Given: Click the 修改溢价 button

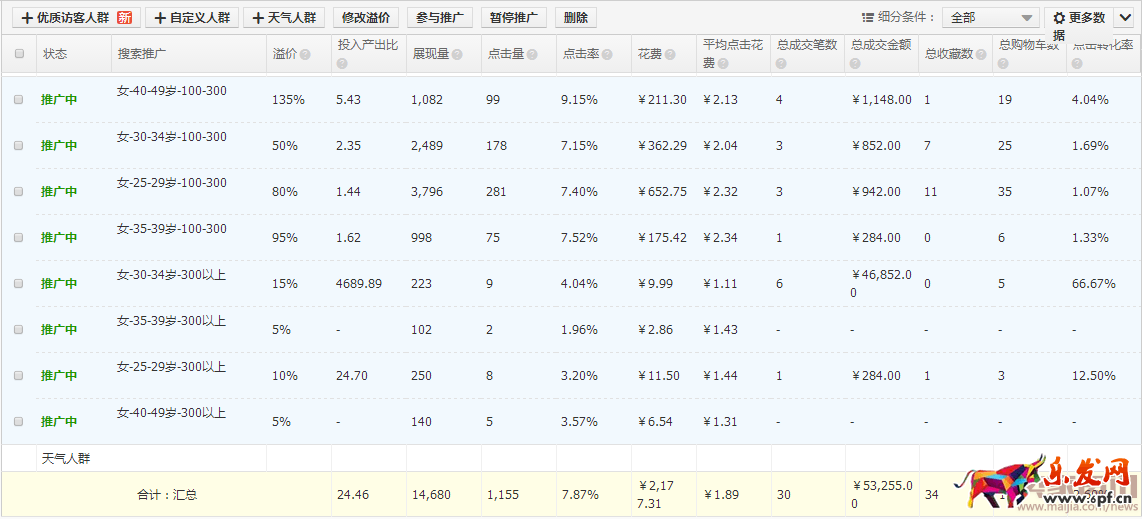Looking at the screenshot, I should point(365,18).
